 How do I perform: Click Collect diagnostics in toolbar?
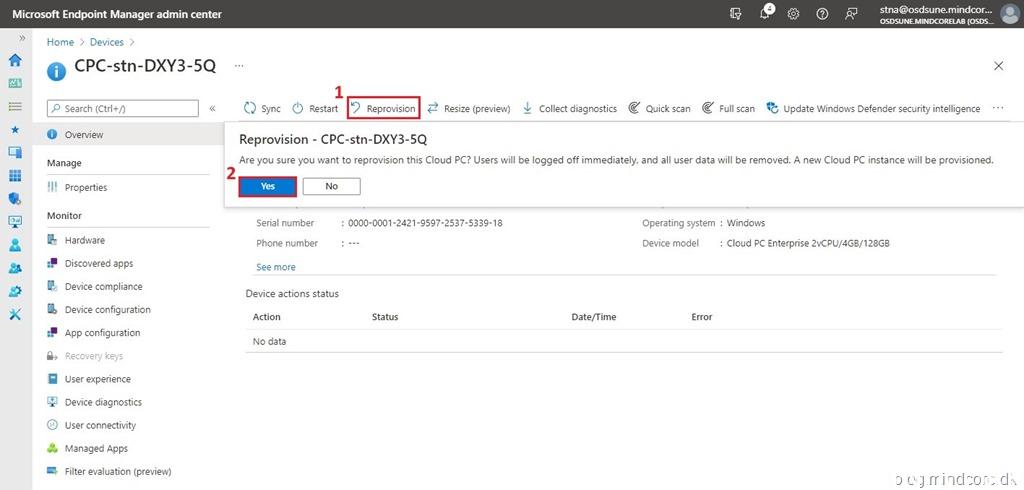point(569,108)
